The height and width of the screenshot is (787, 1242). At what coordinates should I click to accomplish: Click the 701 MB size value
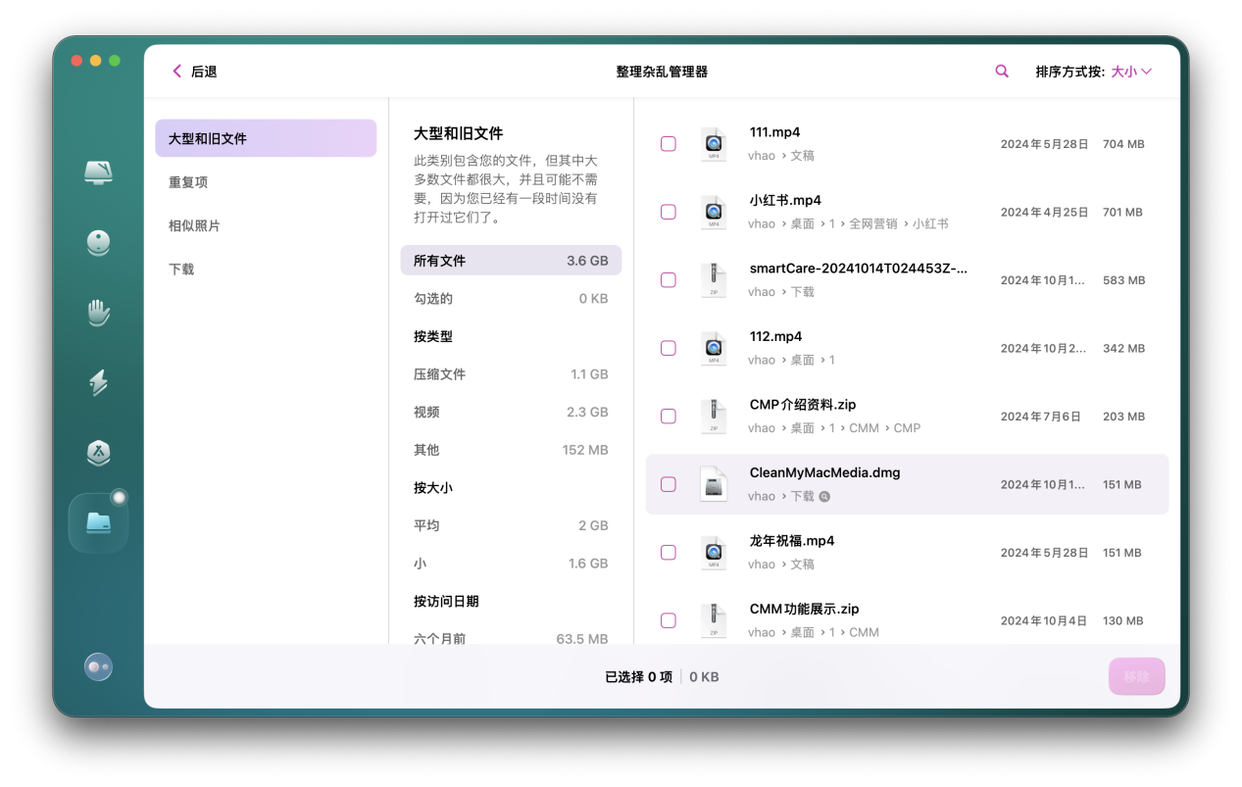(x=1122, y=212)
